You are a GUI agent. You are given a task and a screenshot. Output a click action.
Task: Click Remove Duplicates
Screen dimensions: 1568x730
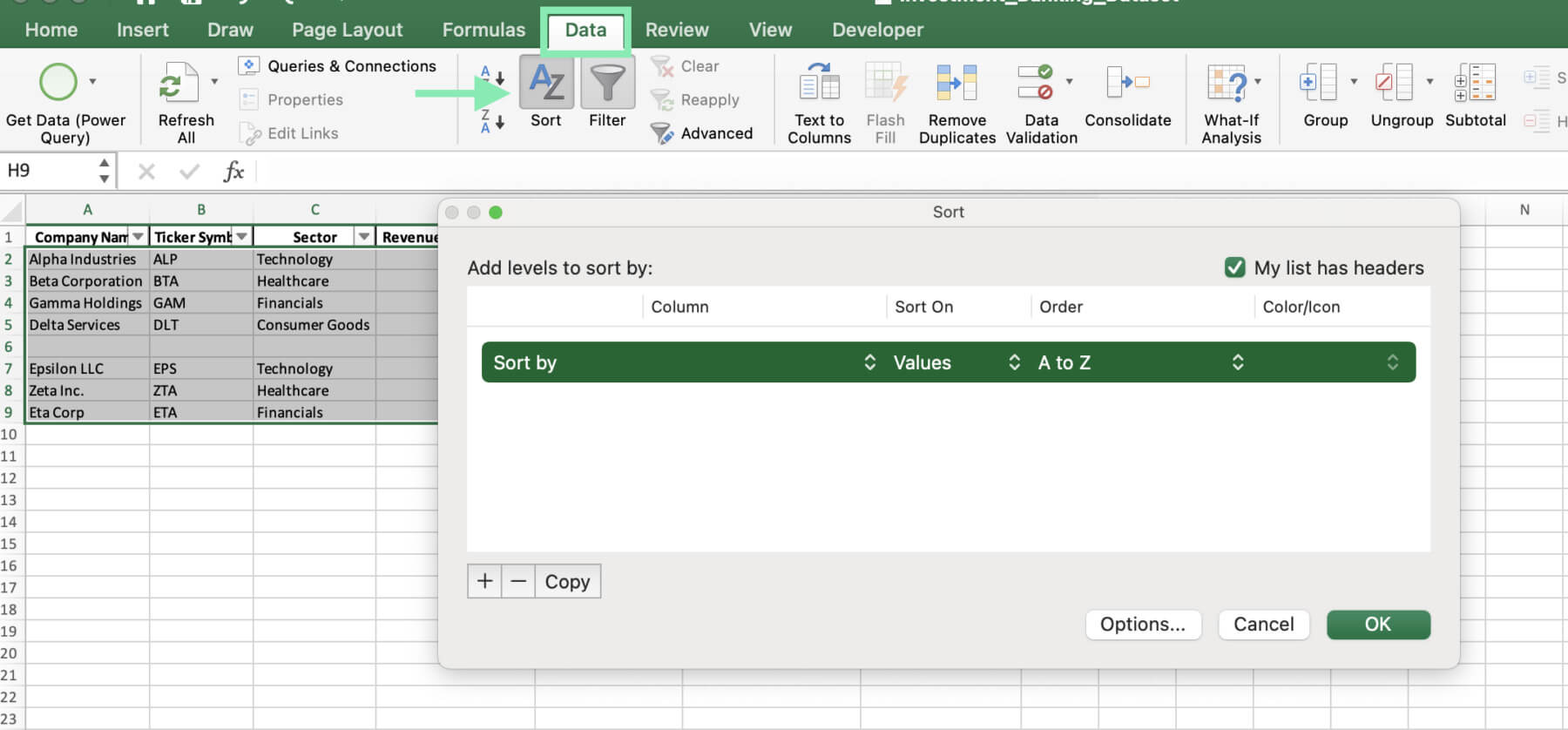click(x=957, y=103)
